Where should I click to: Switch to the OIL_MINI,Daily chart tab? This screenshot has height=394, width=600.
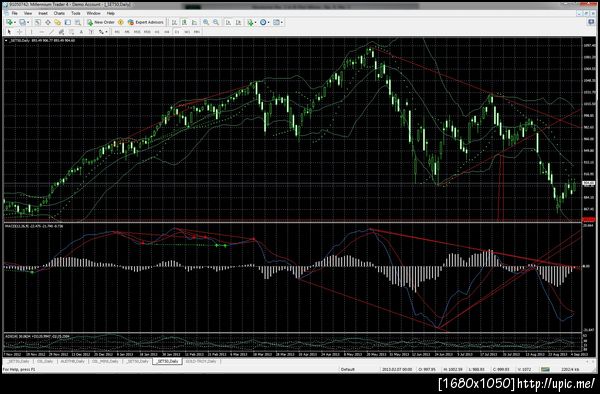(105, 361)
